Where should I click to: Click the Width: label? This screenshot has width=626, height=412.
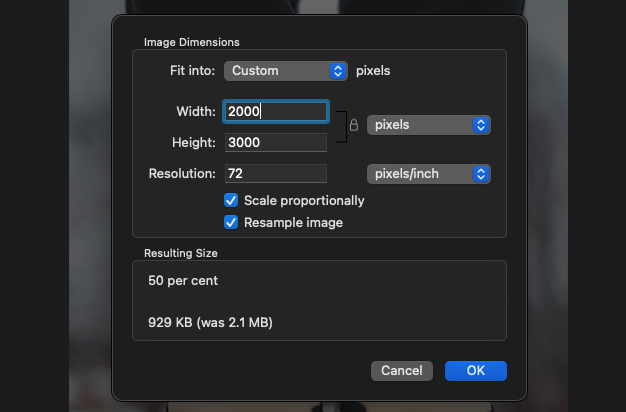point(195,112)
